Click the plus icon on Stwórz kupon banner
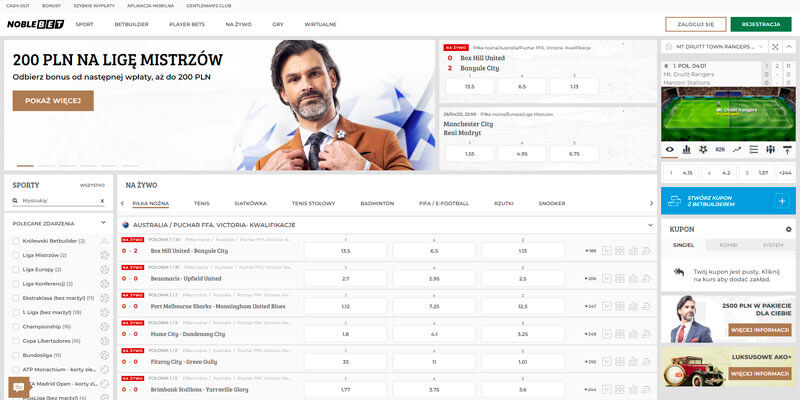800x400 pixels. (x=783, y=201)
